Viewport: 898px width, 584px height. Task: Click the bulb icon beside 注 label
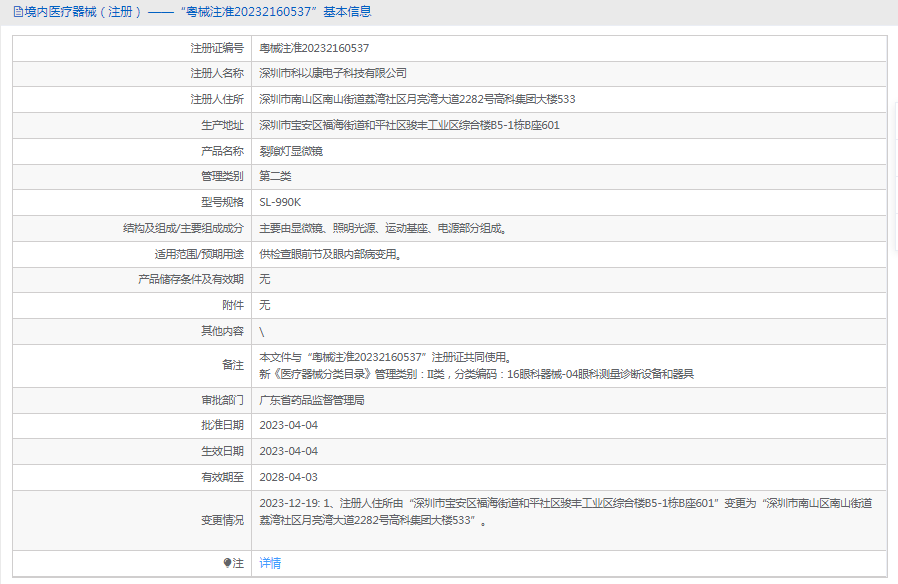227,563
